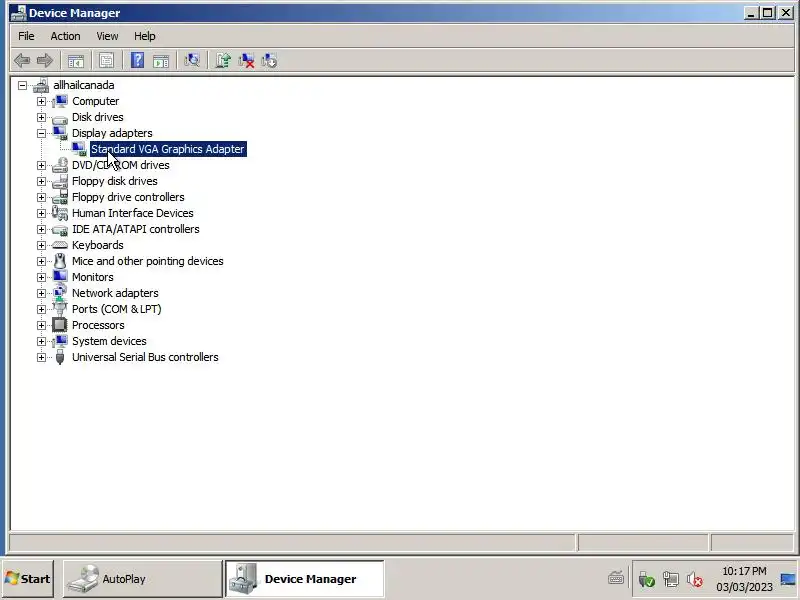
Task: Click the Forward arrow toolbar icon
Action: point(45,60)
